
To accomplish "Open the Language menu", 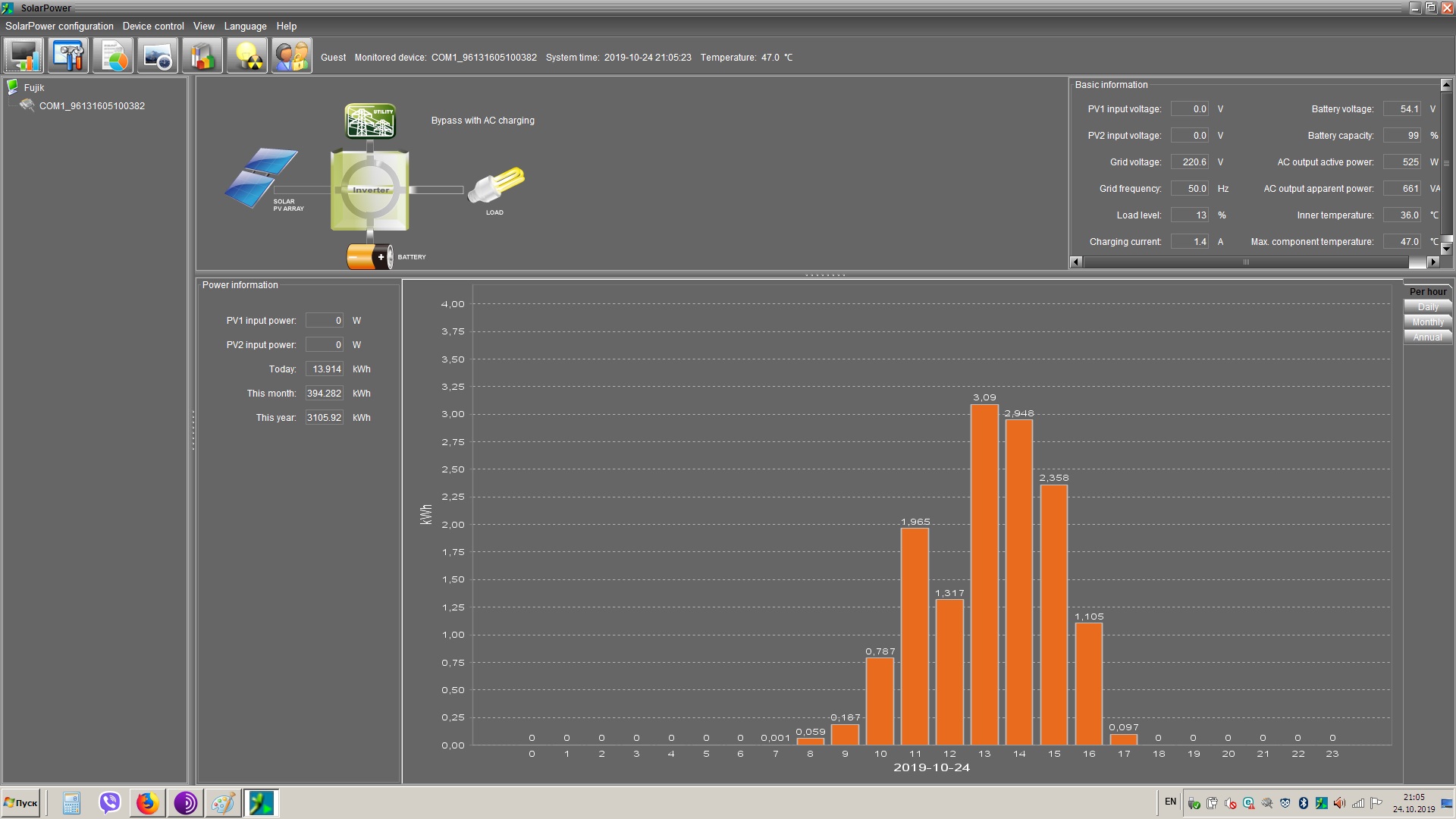I will point(245,26).
